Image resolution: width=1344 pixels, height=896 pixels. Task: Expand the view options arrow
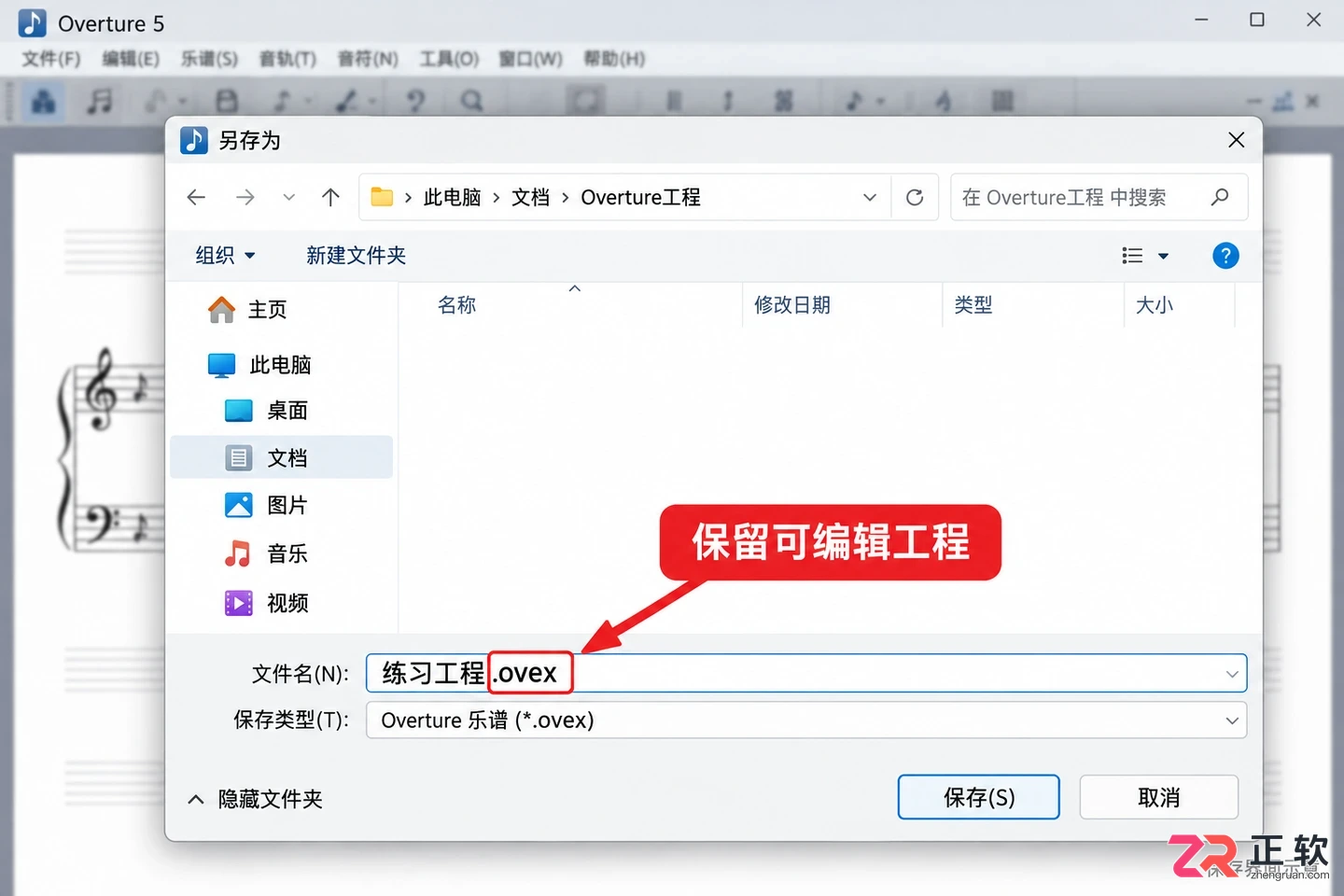pos(1163,256)
